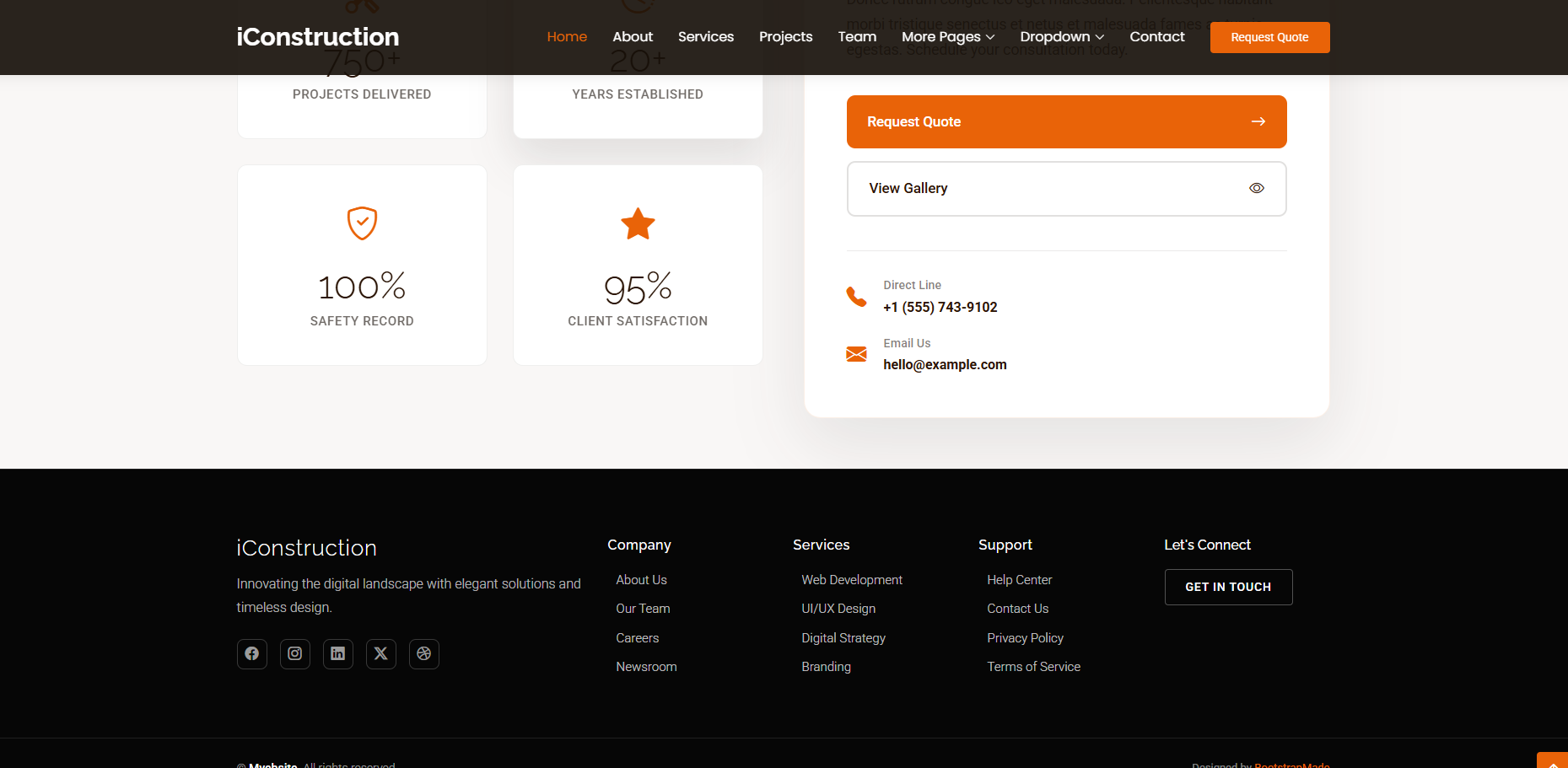Follow the hello@example.com email link

tap(945, 364)
